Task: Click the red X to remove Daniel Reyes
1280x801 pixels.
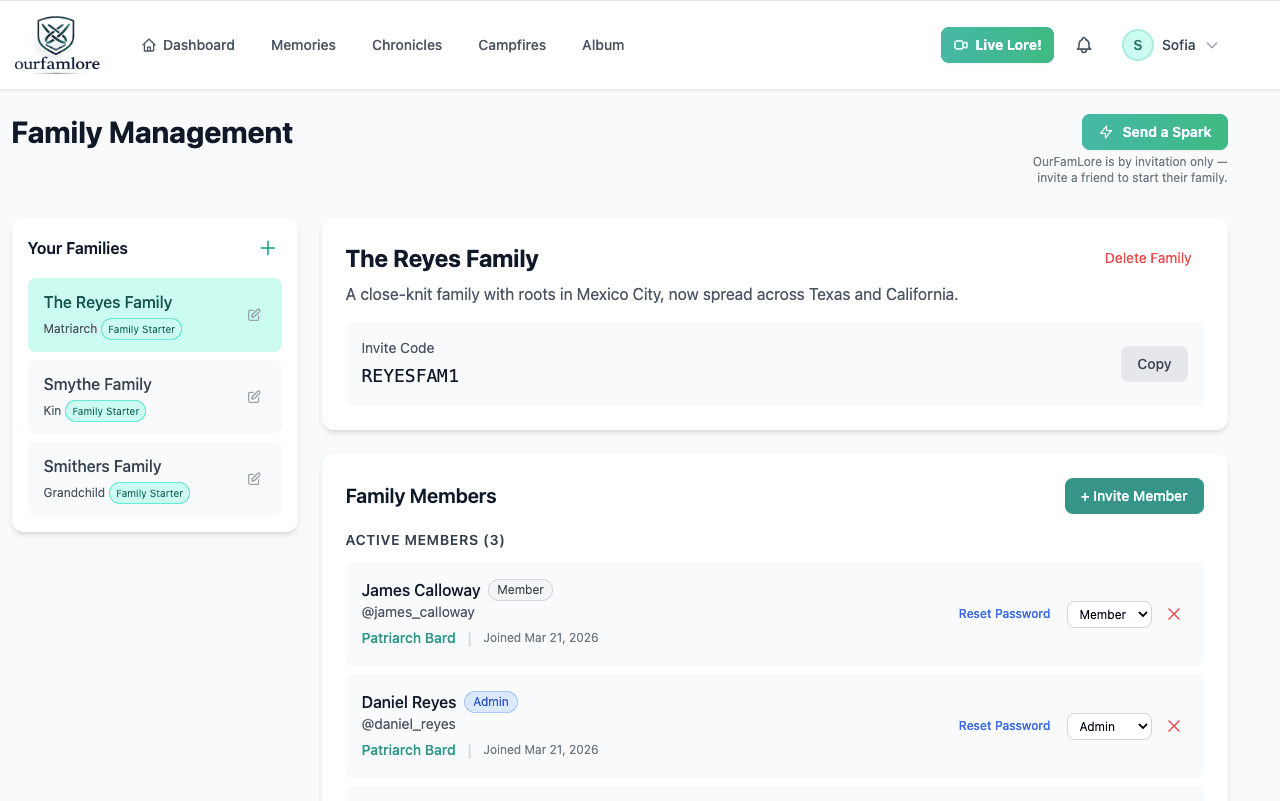Action: click(x=1173, y=726)
